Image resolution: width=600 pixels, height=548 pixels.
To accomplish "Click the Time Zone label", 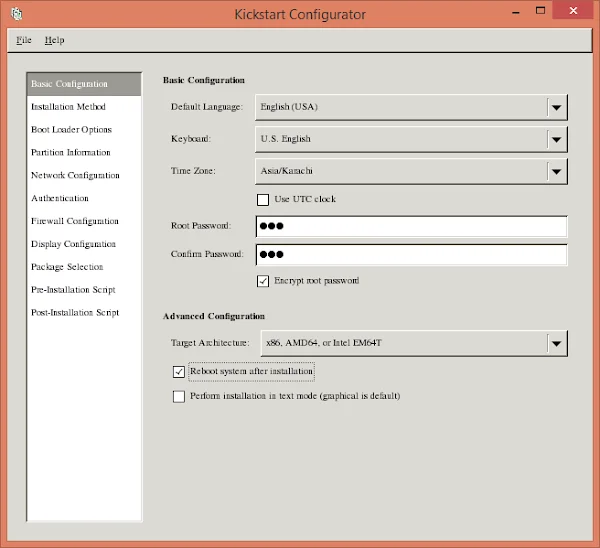I will (x=193, y=171).
